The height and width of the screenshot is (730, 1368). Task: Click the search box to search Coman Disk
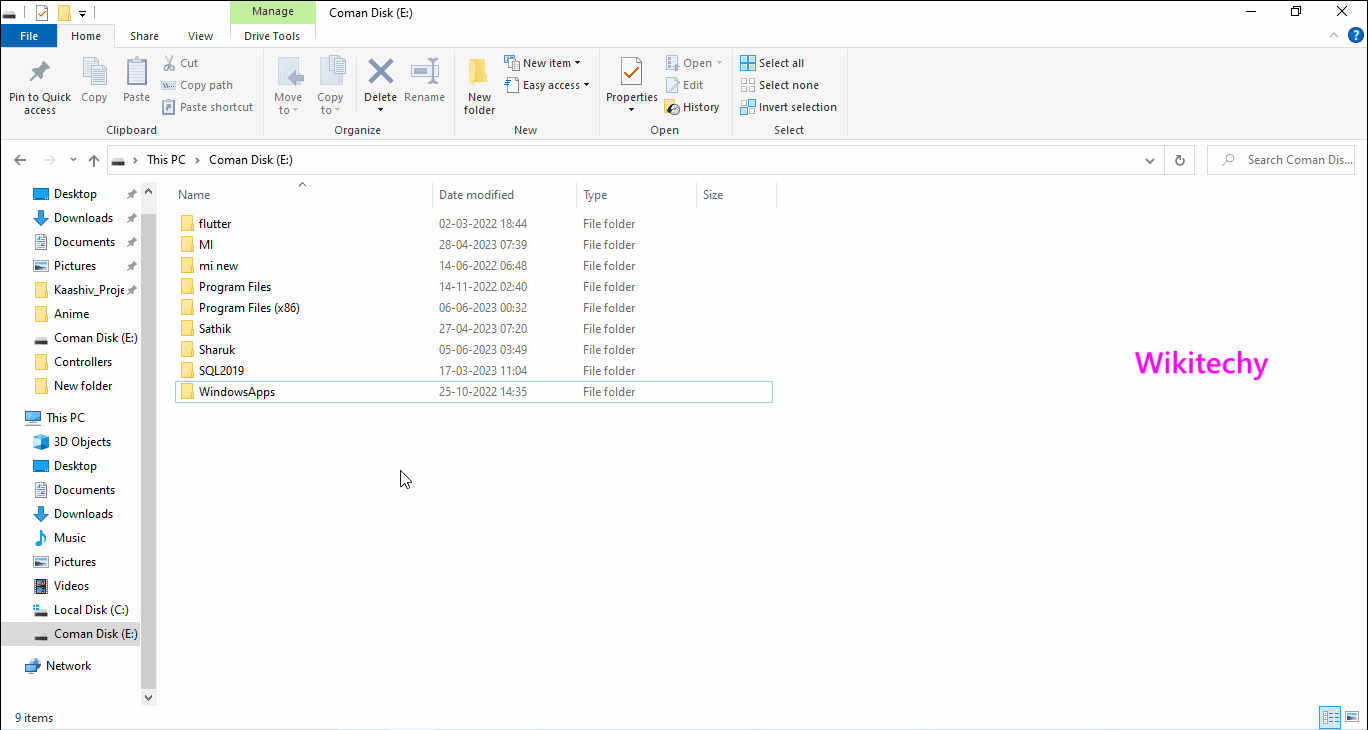pyautogui.click(x=1285, y=159)
